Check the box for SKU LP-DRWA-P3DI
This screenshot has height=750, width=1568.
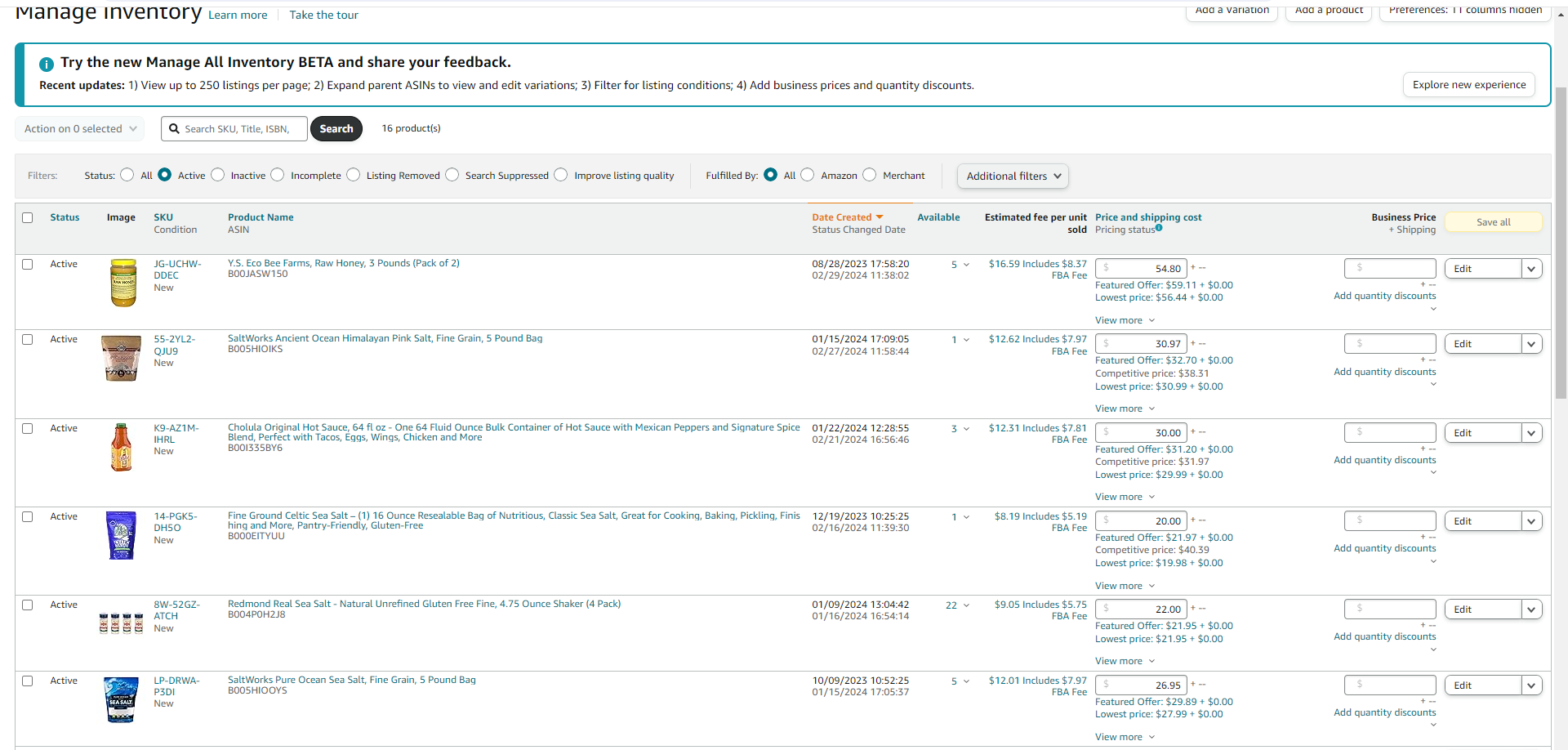[28, 681]
